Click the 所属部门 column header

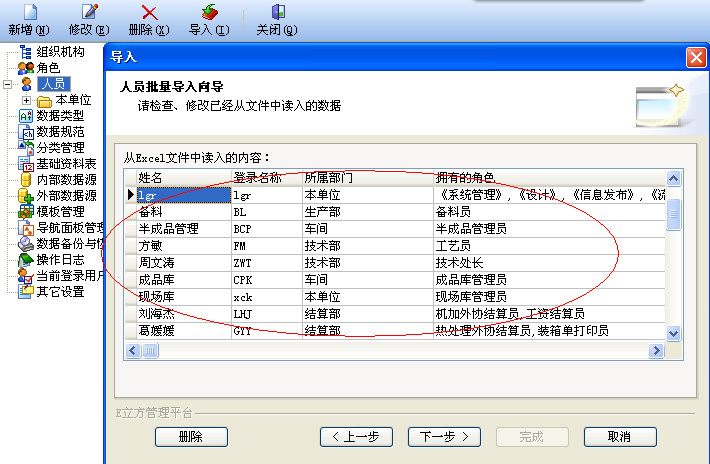(368, 177)
